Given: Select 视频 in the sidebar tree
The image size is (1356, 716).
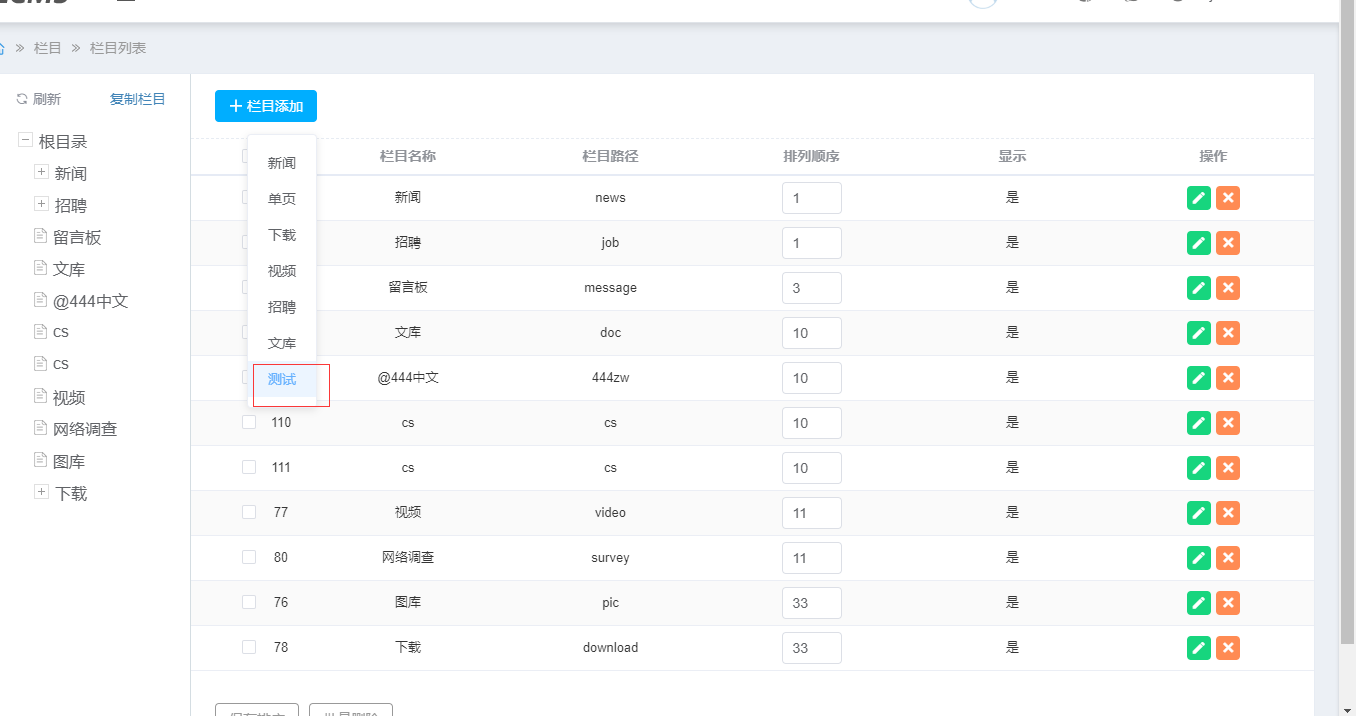Looking at the screenshot, I should click(x=69, y=398).
